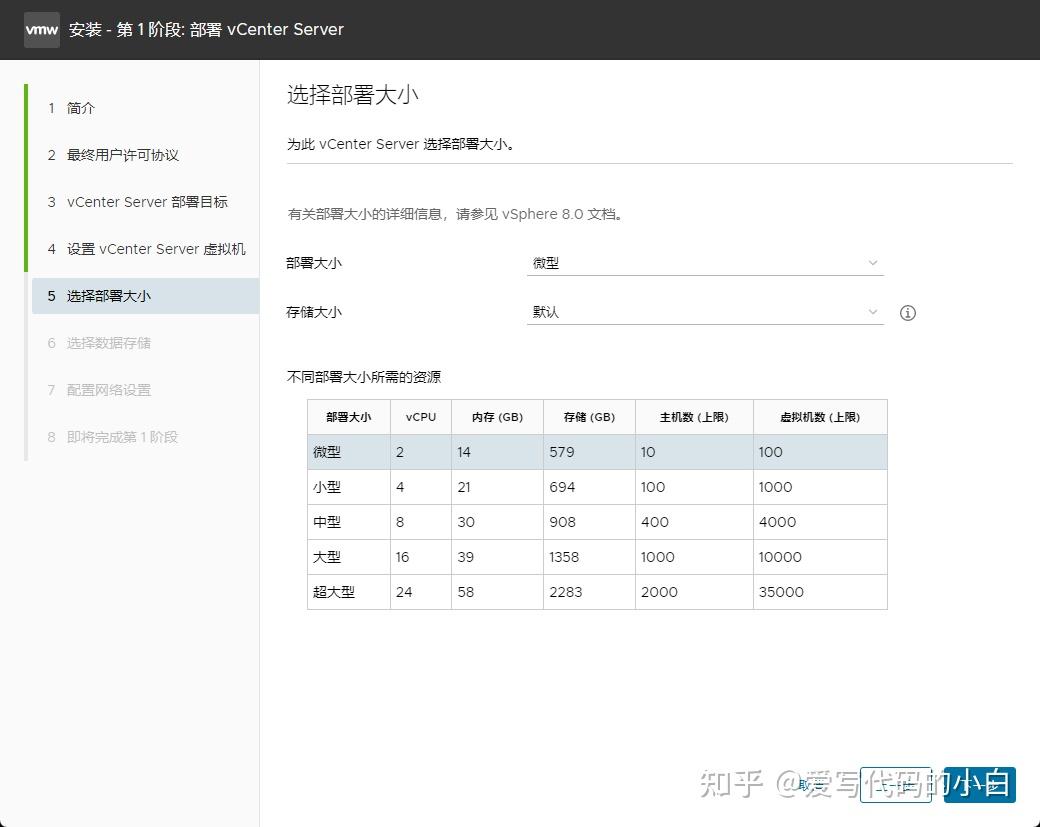Click the 虚拟机数 (上限) column header
Screen dimensions: 1040x827
point(820,417)
